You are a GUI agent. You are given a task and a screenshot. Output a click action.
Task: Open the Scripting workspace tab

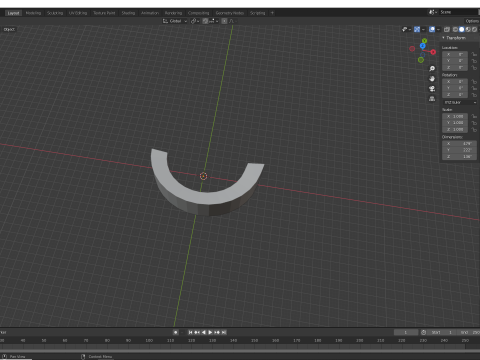tap(258, 13)
